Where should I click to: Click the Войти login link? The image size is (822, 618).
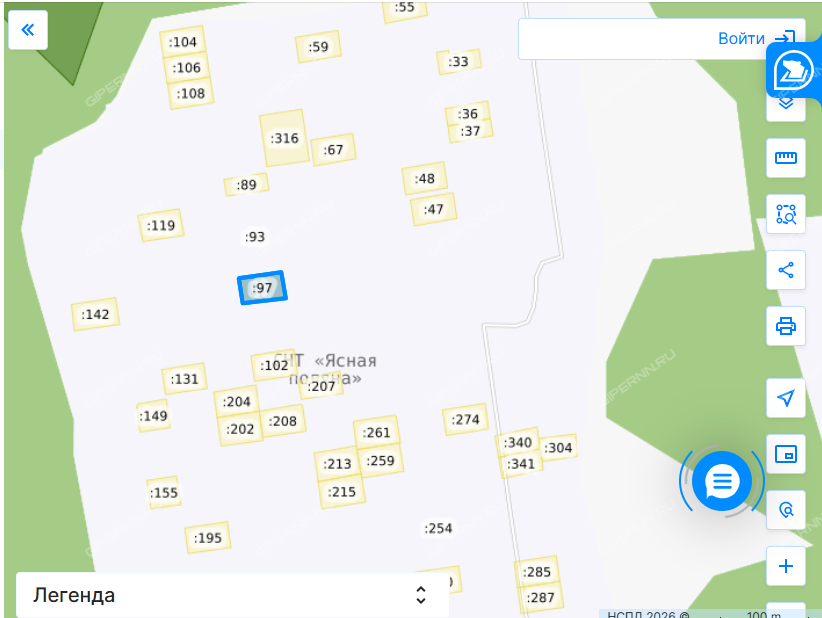(x=741, y=38)
